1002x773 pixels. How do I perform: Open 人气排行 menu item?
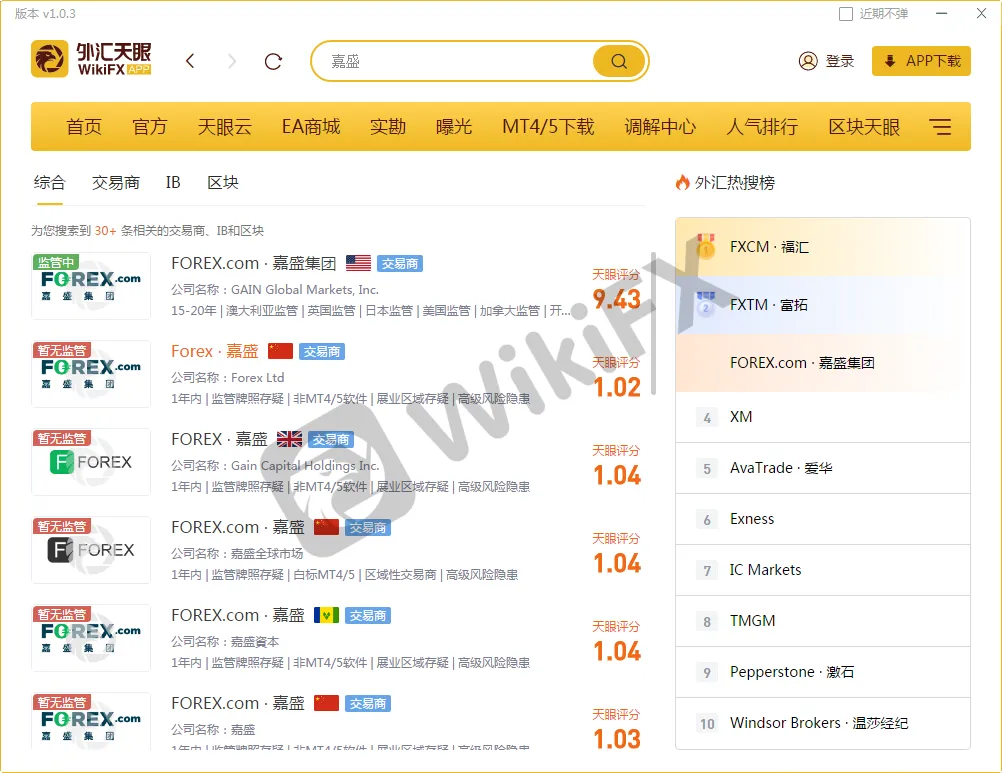point(762,126)
